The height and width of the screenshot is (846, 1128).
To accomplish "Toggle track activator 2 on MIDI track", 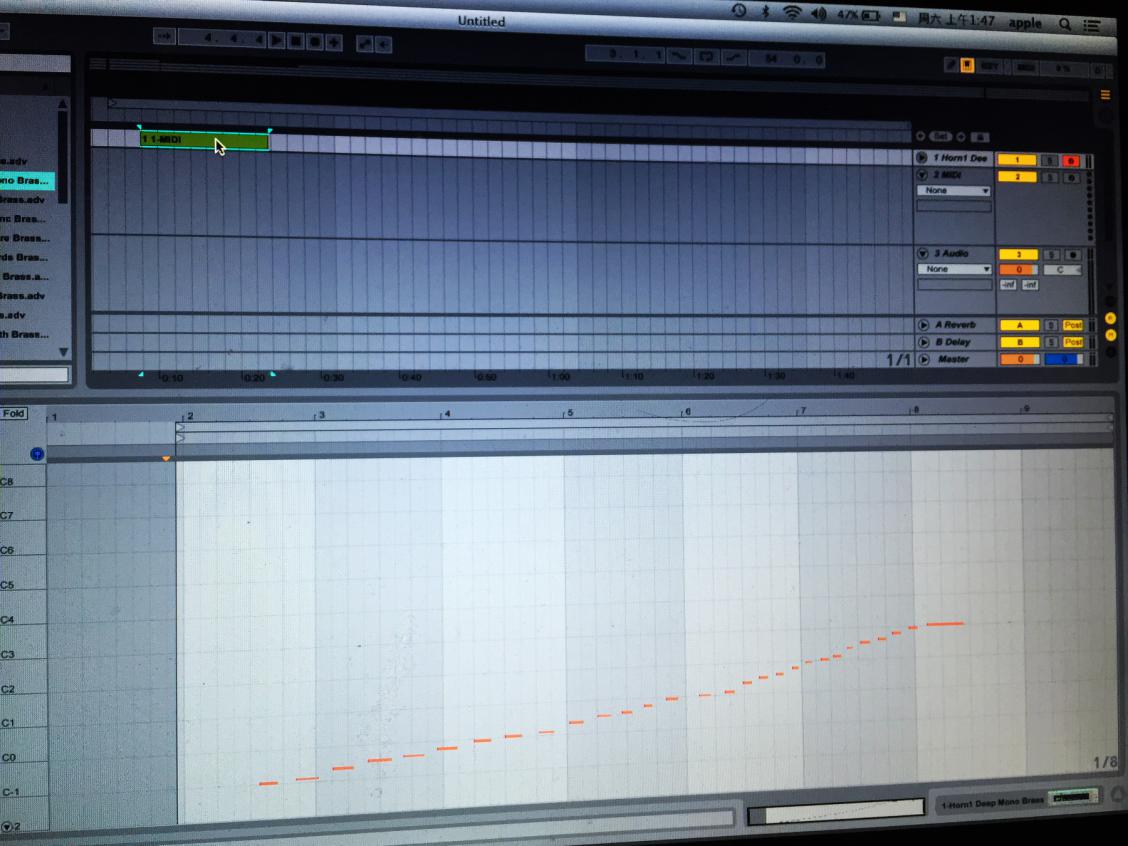I will (x=1017, y=177).
